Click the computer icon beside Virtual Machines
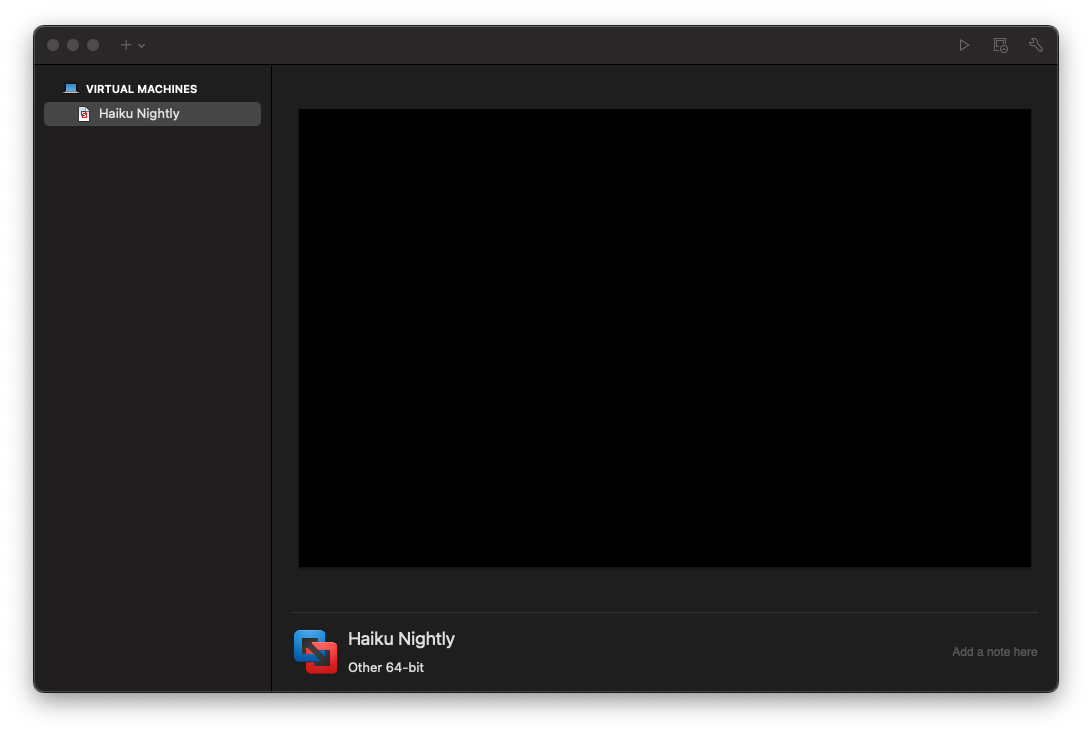Screen dimensions: 1092x734 (70, 88)
